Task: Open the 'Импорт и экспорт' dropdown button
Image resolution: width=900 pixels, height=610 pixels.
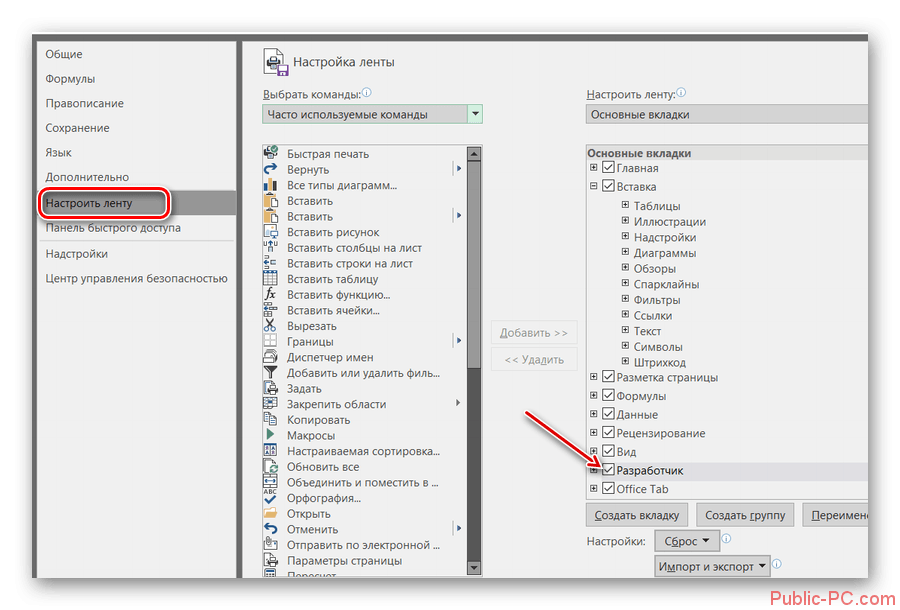Action: tap(713, 567)
